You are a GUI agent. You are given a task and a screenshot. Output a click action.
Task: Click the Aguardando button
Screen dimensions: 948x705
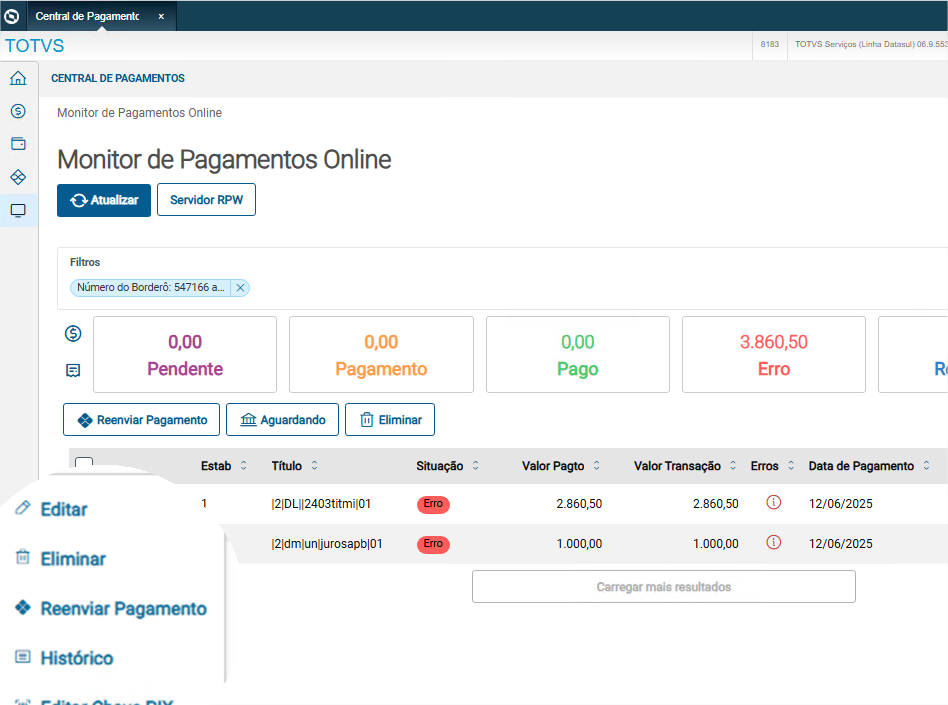pyautogui.click(x=282, y=420)
